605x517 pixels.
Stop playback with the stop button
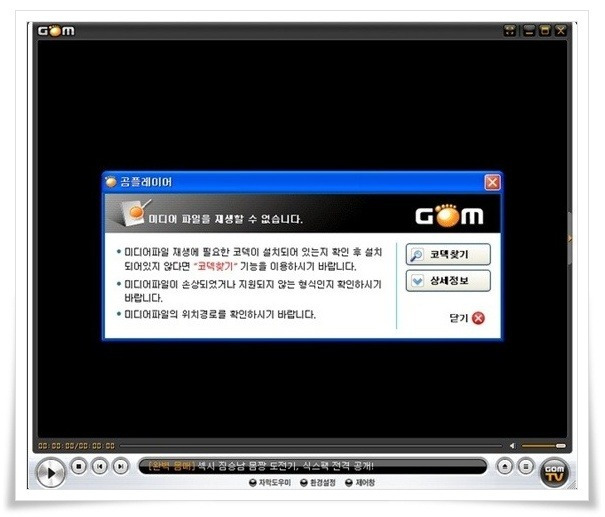tap(79, 466)
